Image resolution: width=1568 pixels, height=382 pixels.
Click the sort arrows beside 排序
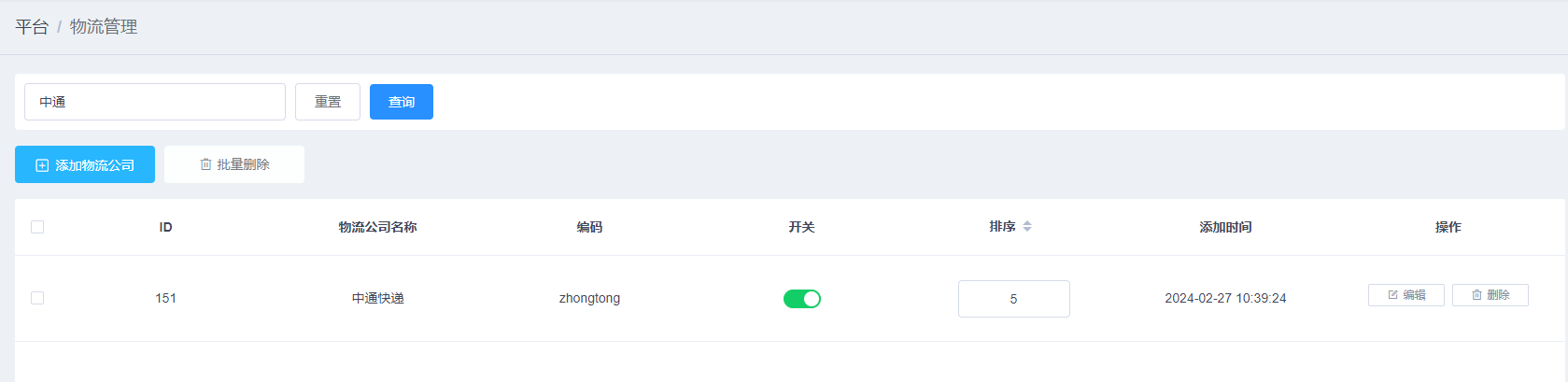1027,227
